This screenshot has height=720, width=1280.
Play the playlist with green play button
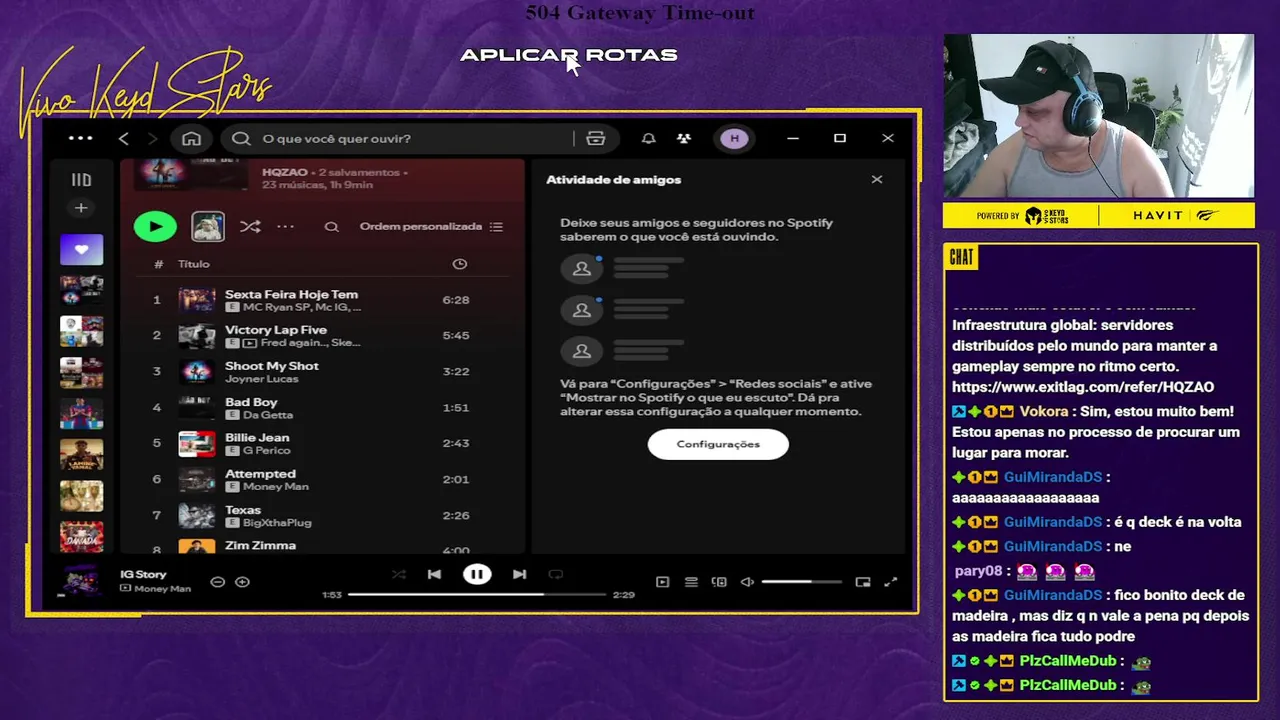coord(155,226)
